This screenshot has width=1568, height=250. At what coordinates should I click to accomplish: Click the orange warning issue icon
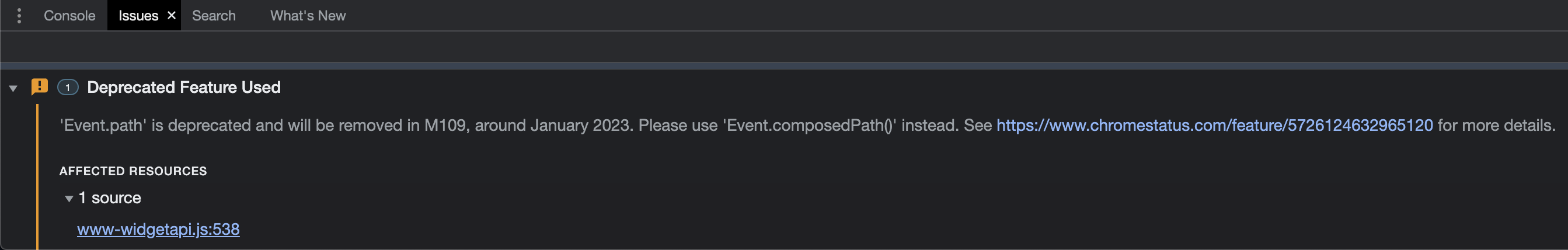40,87
